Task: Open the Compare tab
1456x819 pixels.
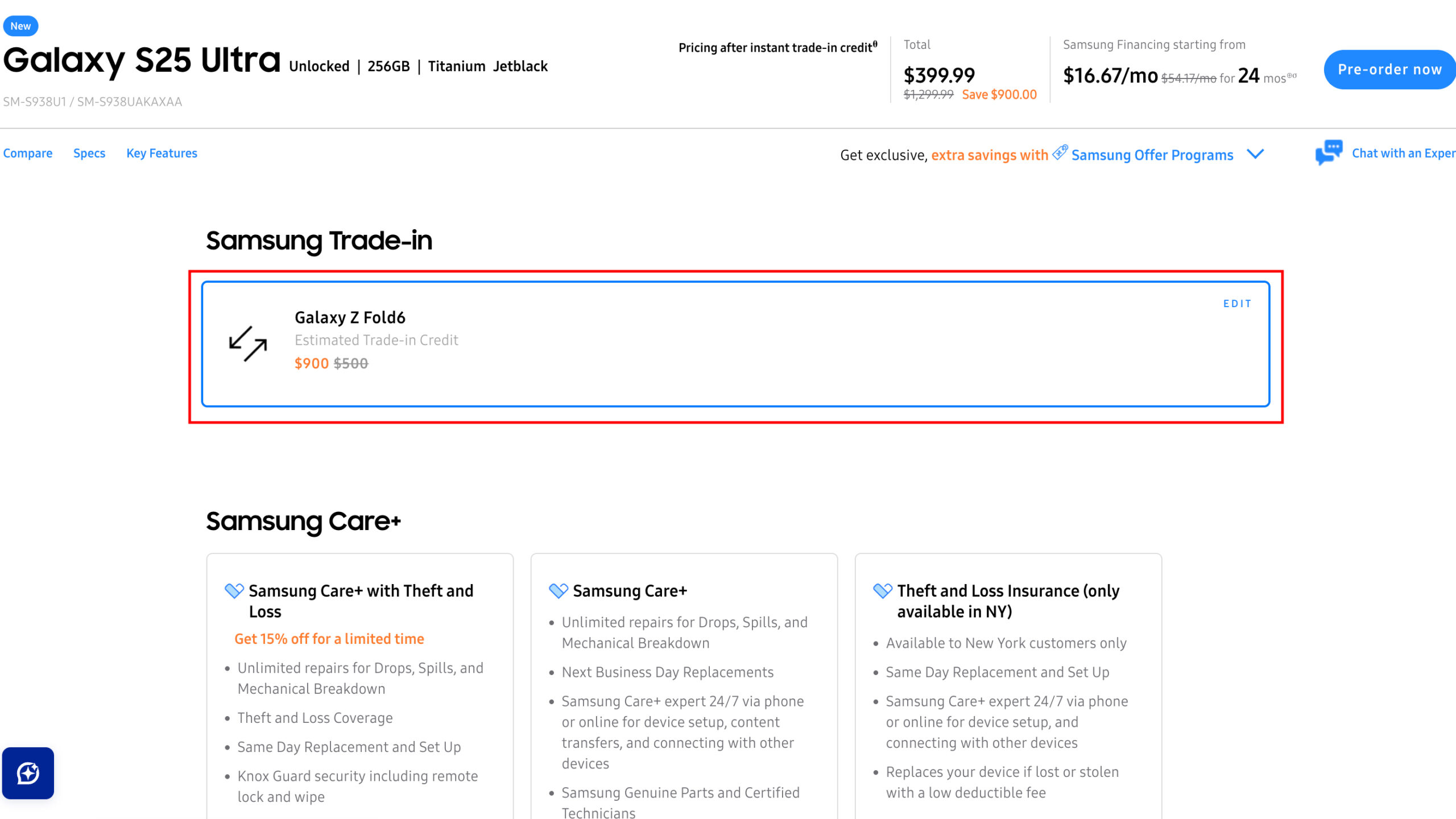Action: point(28,154)
